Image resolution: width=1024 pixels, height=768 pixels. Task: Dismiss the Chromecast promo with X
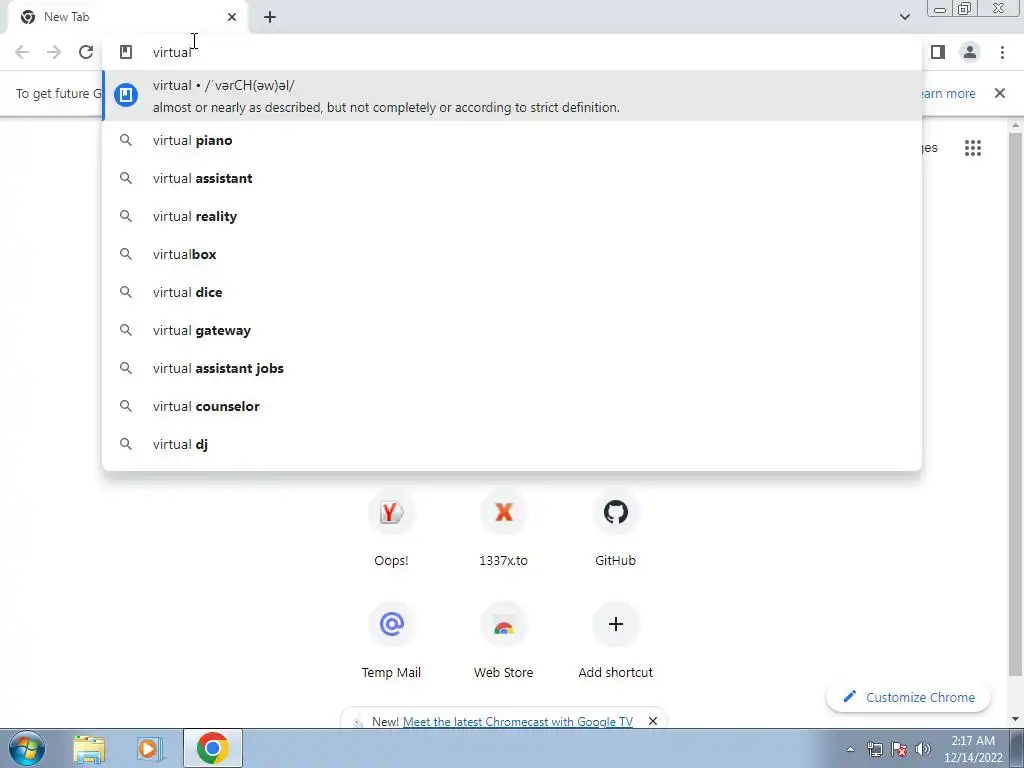coord(652,721)
